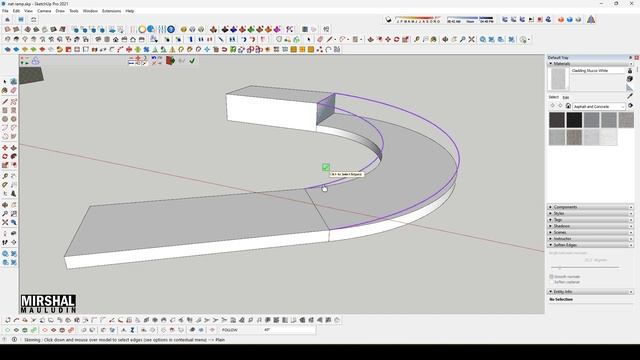Open the Extensions menu

click(111, 11)
